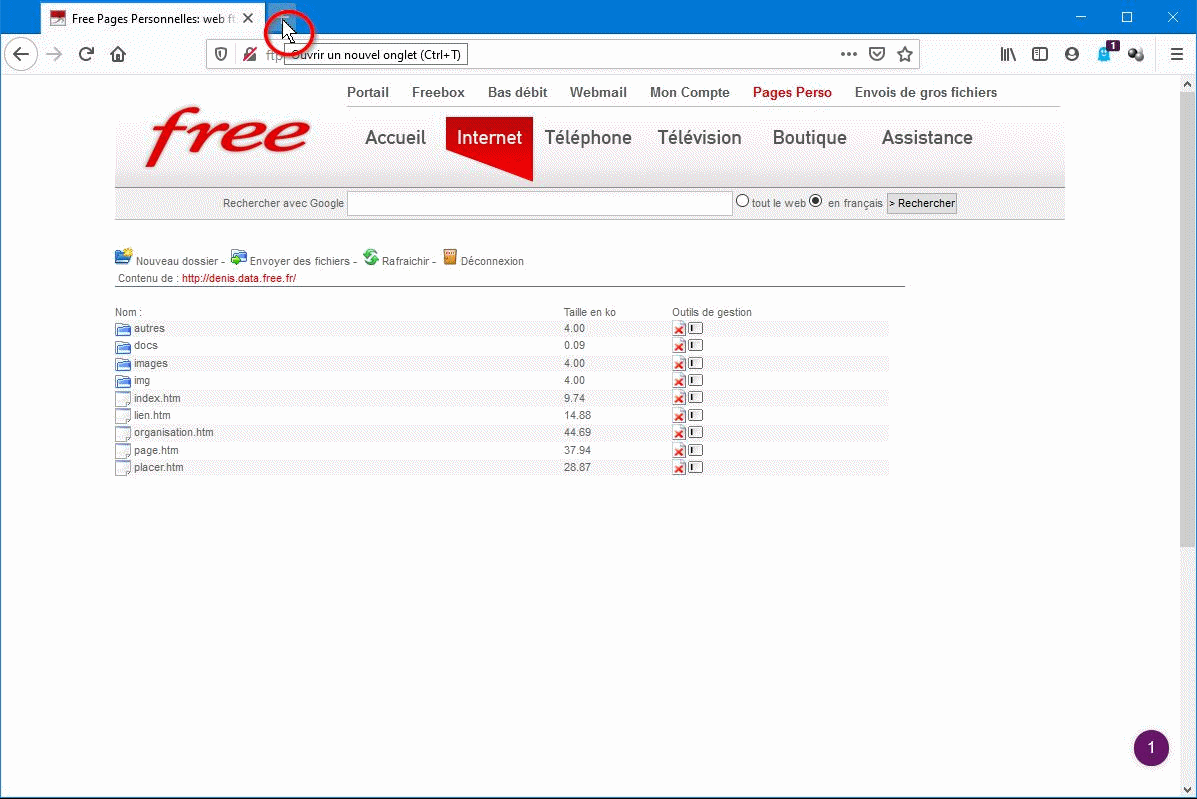Click the blue extension icon with badge 1

click(1106, 53)
